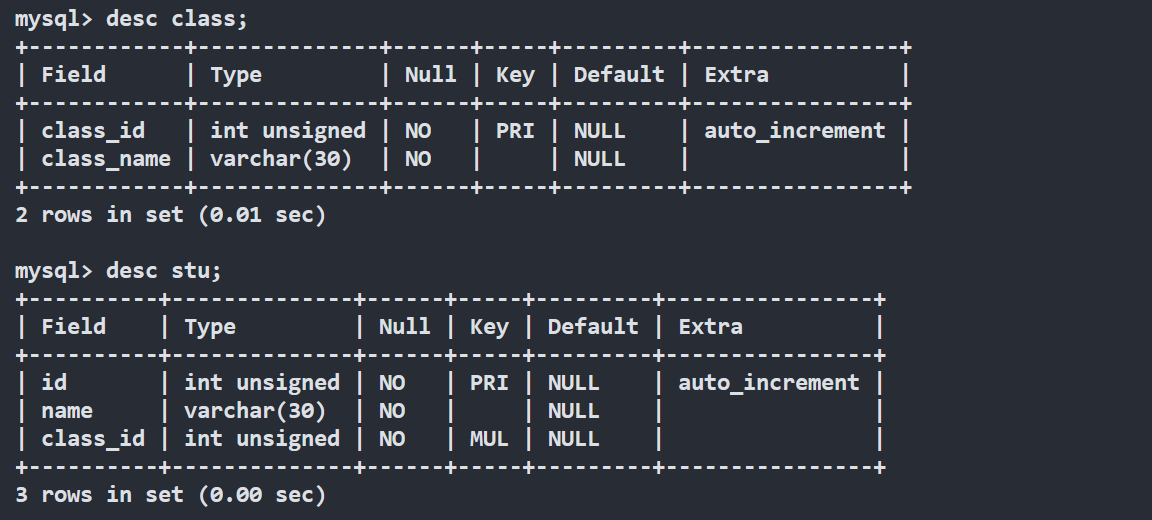Screen dimensions: 1152x520
Task: Click the Type header in class table
Action: point(236,75)
